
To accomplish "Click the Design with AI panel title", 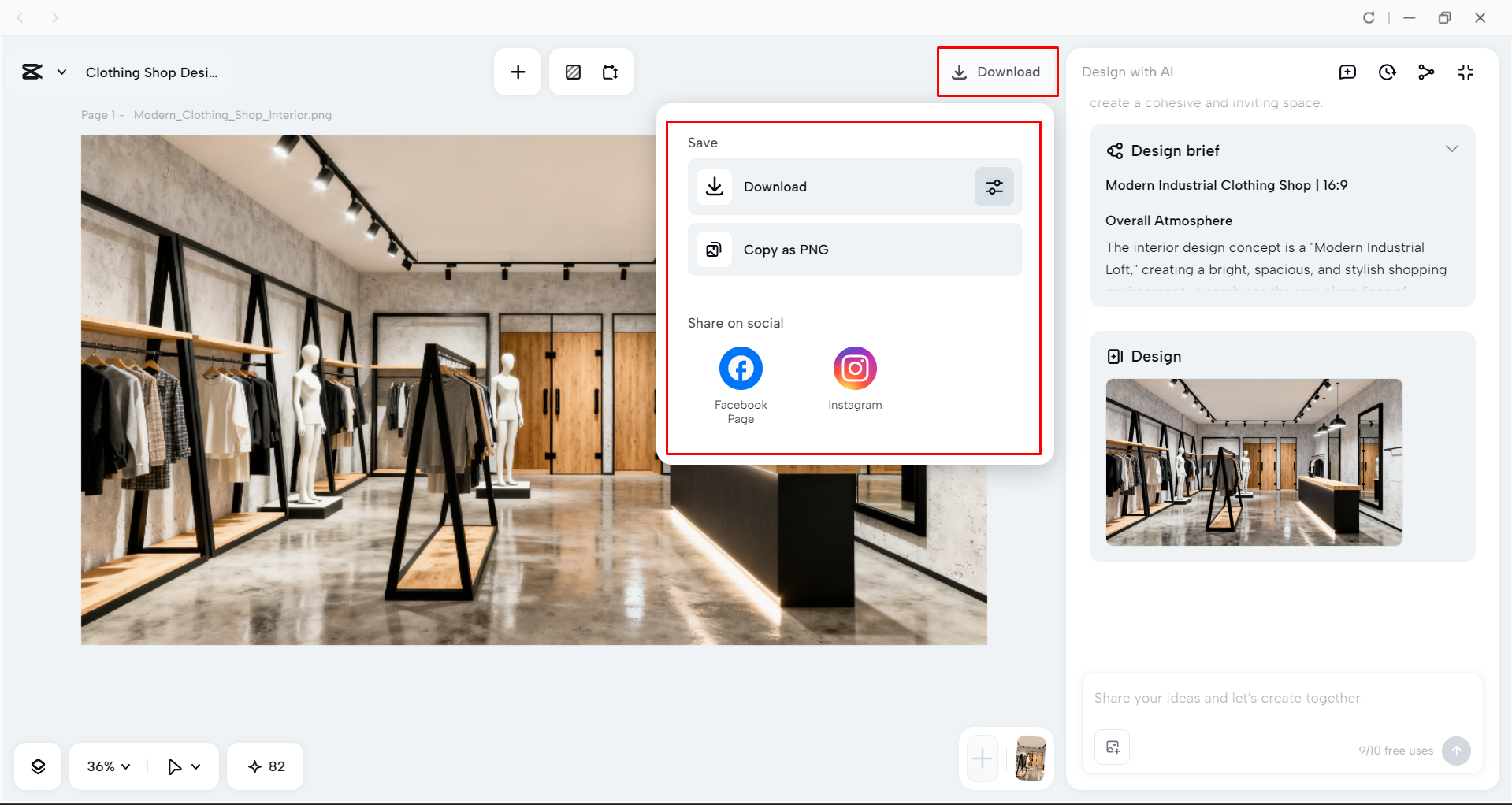I will [1127, 72].
